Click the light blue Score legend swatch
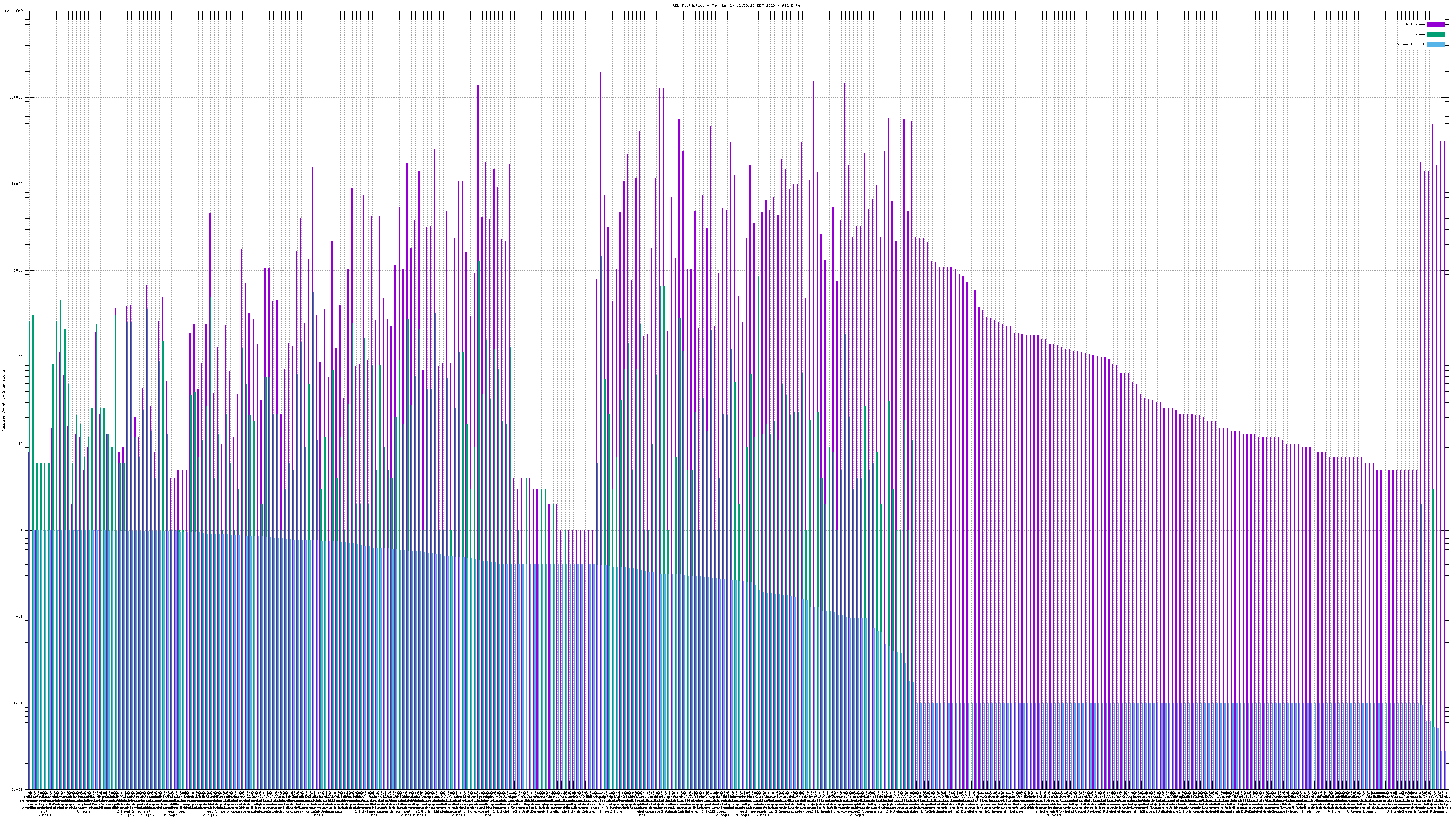Screen dimensions: 1456x819 1435,44
